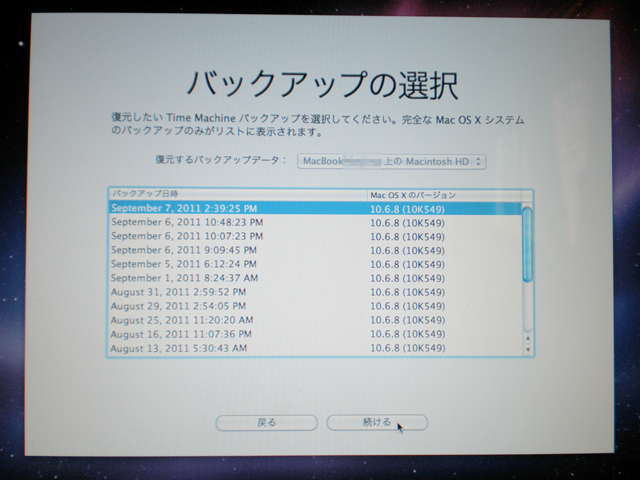
Task: Select backup August 31, 2011 2:59:52 PM
Action: (315, 292)
